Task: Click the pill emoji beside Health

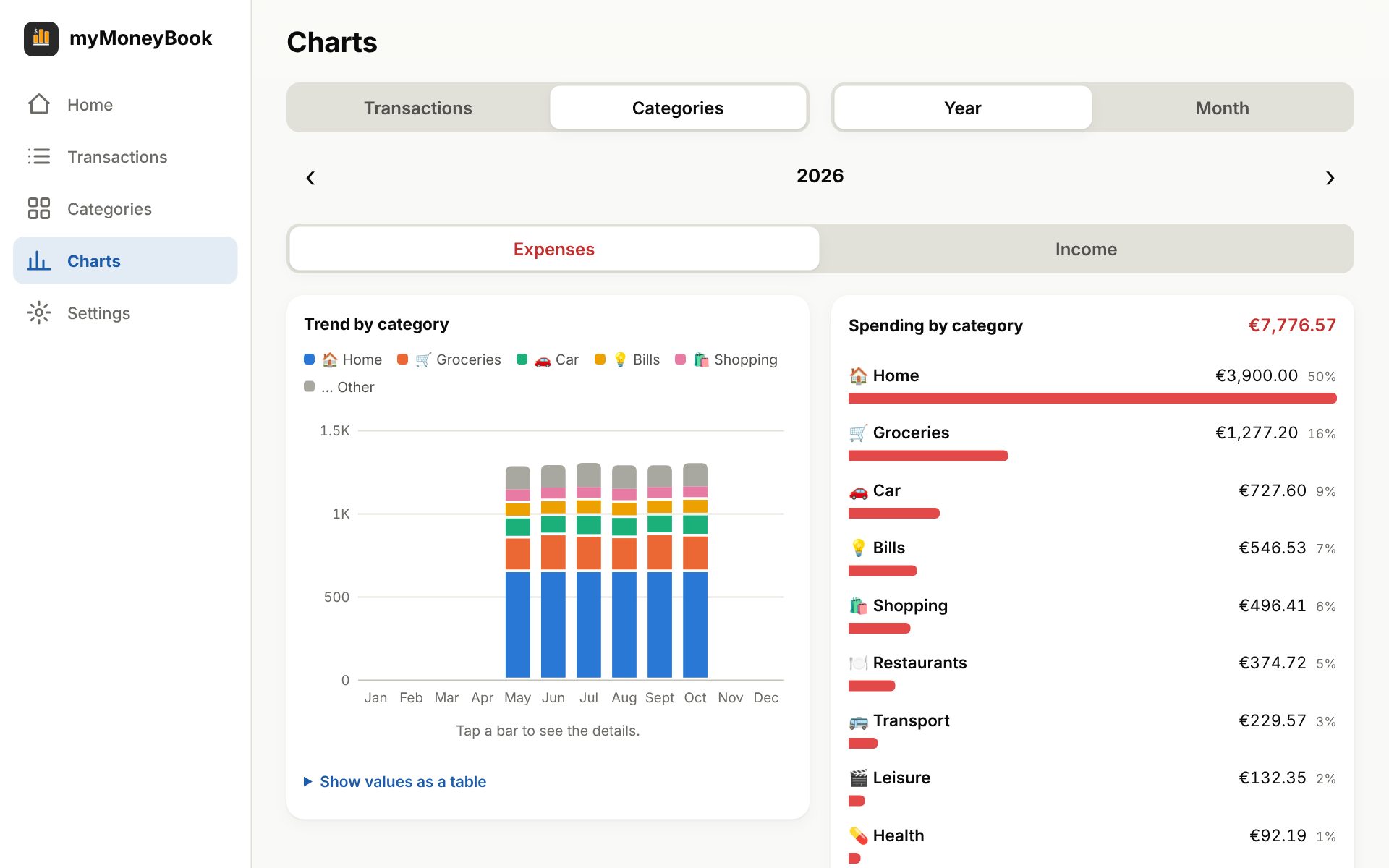Action: [x=858, y=835]
